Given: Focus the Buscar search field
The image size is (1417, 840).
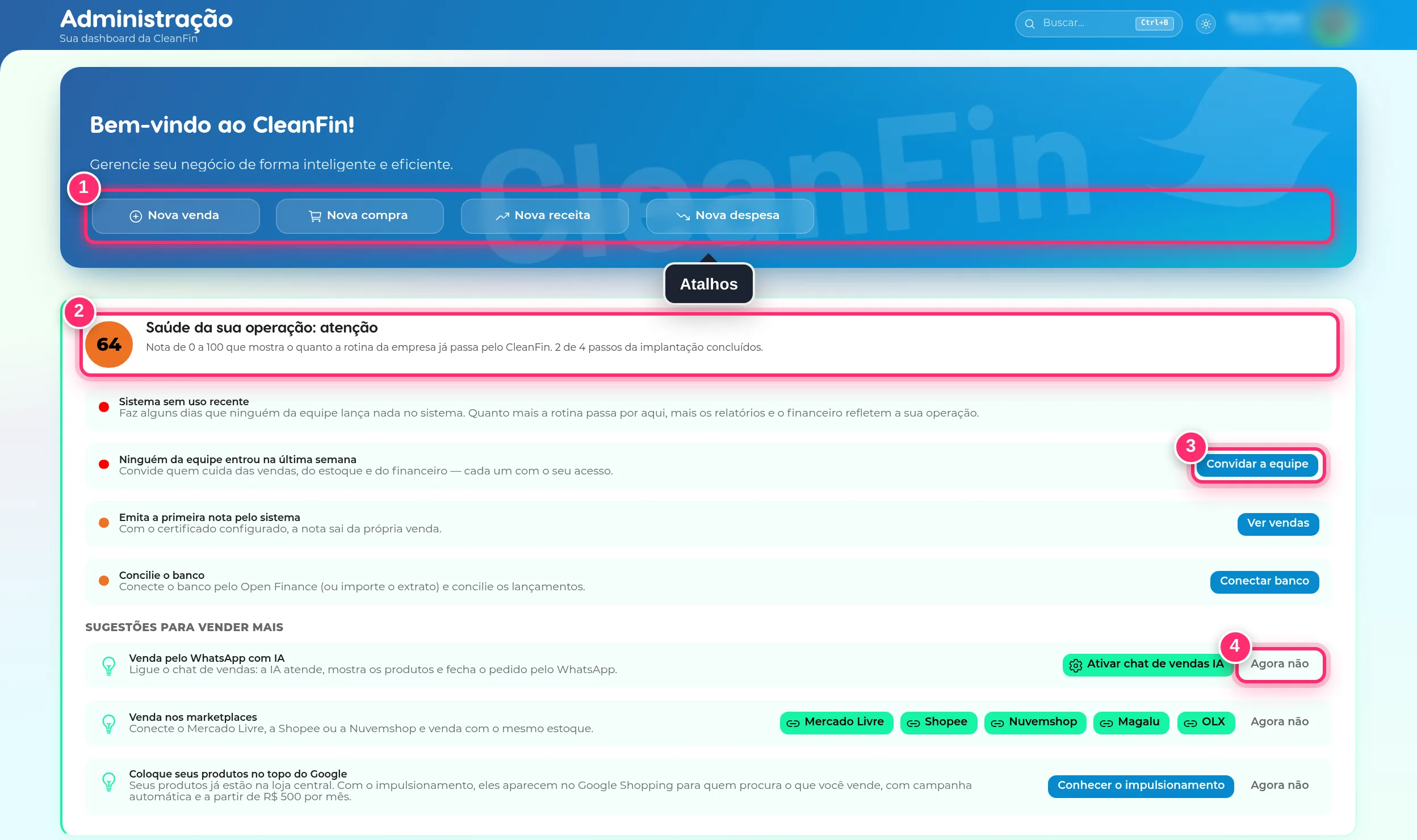Looking at the screenshot, I should [x=1099, y=24].
